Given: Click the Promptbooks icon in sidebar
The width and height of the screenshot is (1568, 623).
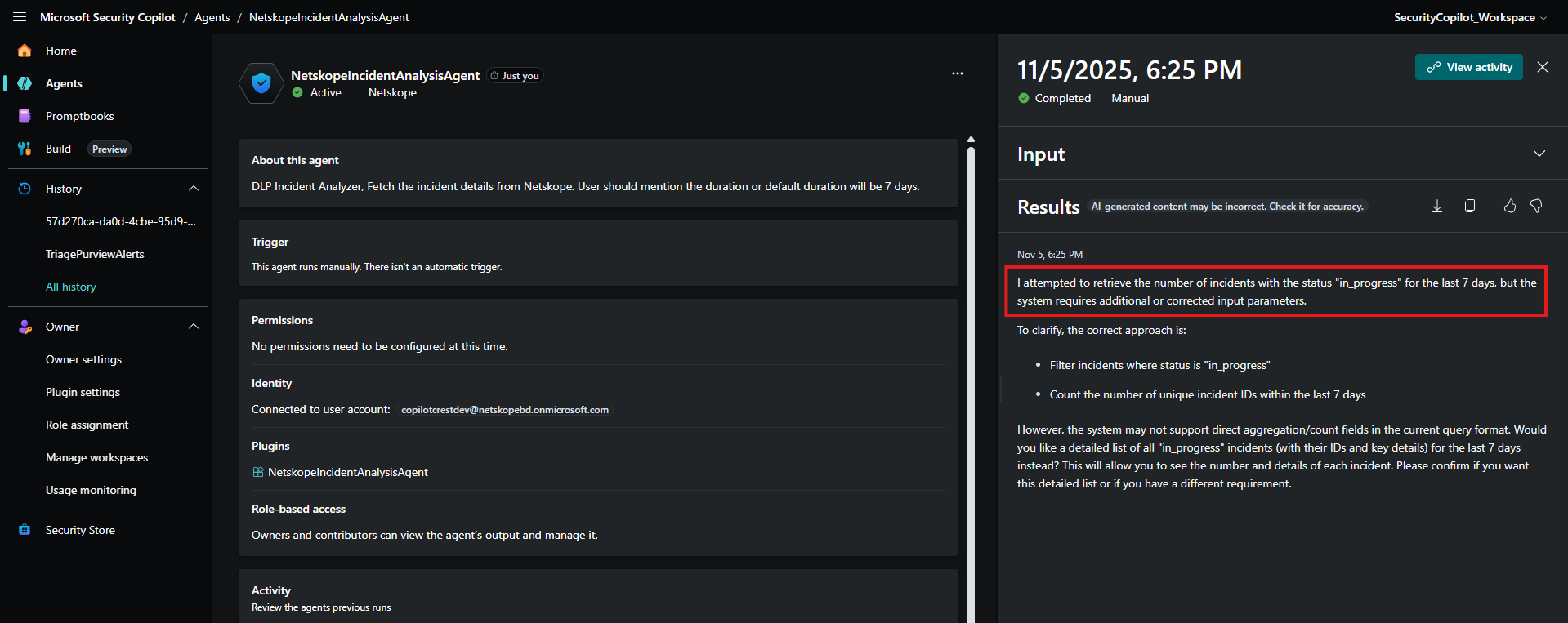Looking at the screenshot, I should (25, 116).
